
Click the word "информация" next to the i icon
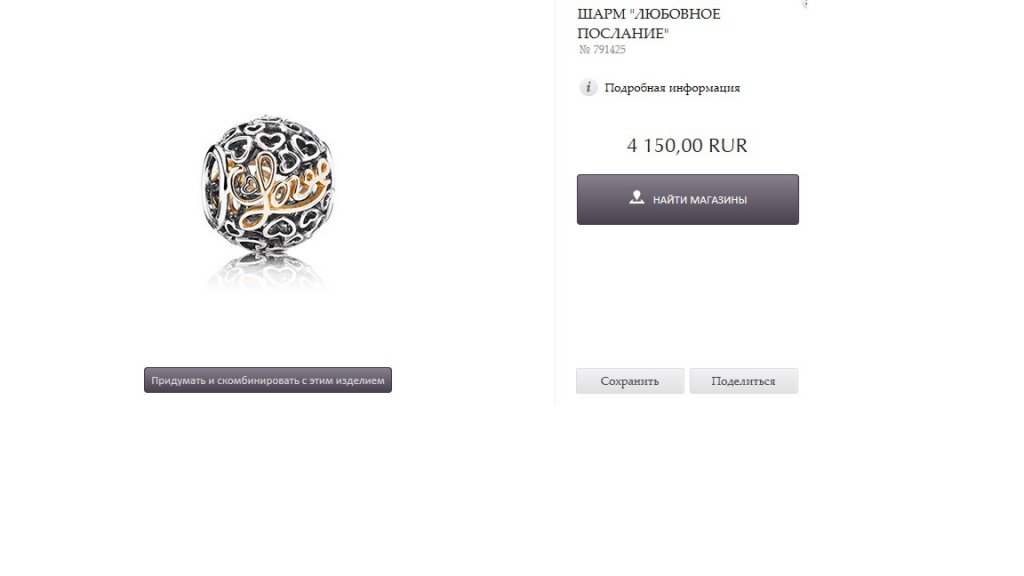705,88
